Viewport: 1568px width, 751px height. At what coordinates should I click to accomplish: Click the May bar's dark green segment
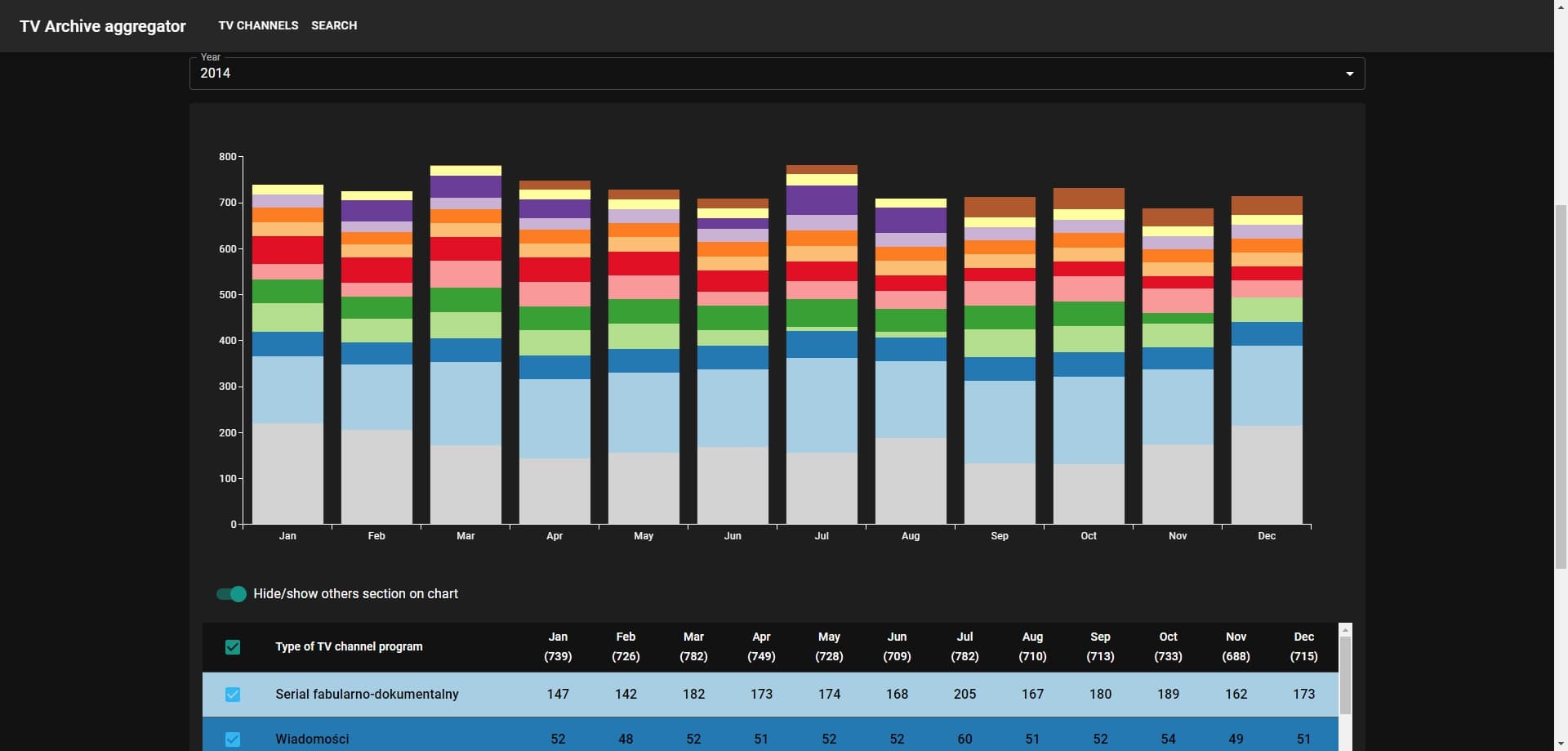[x=644, y=311]
